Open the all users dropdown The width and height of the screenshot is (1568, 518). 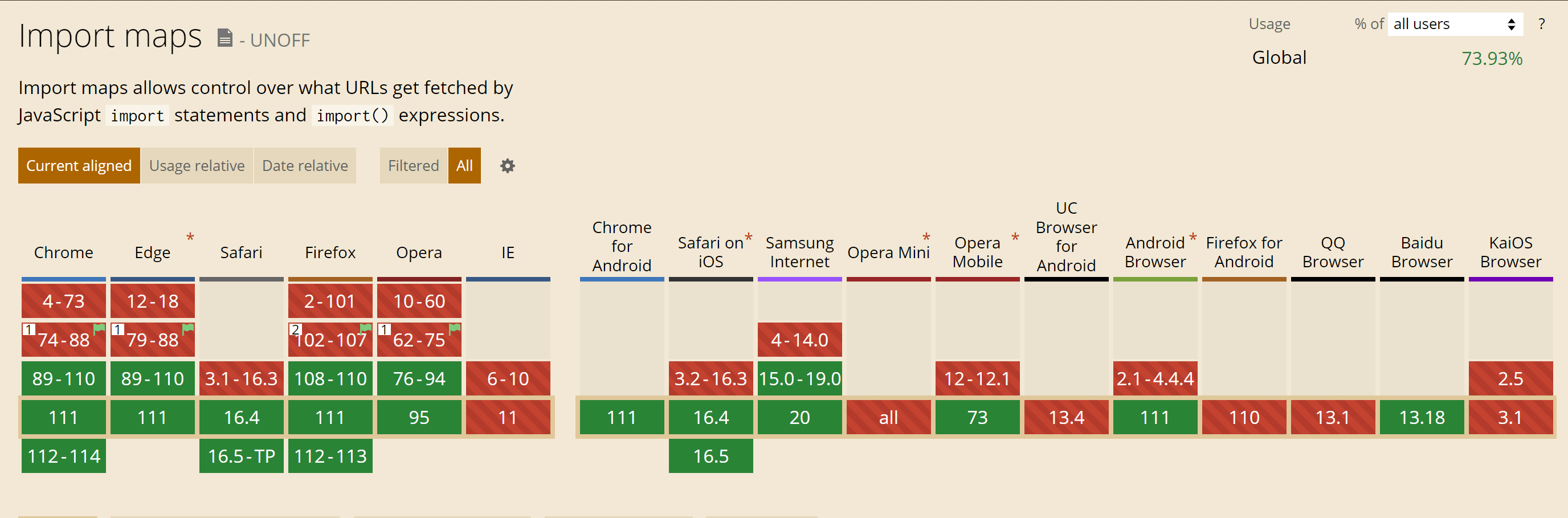[1455, 24]
